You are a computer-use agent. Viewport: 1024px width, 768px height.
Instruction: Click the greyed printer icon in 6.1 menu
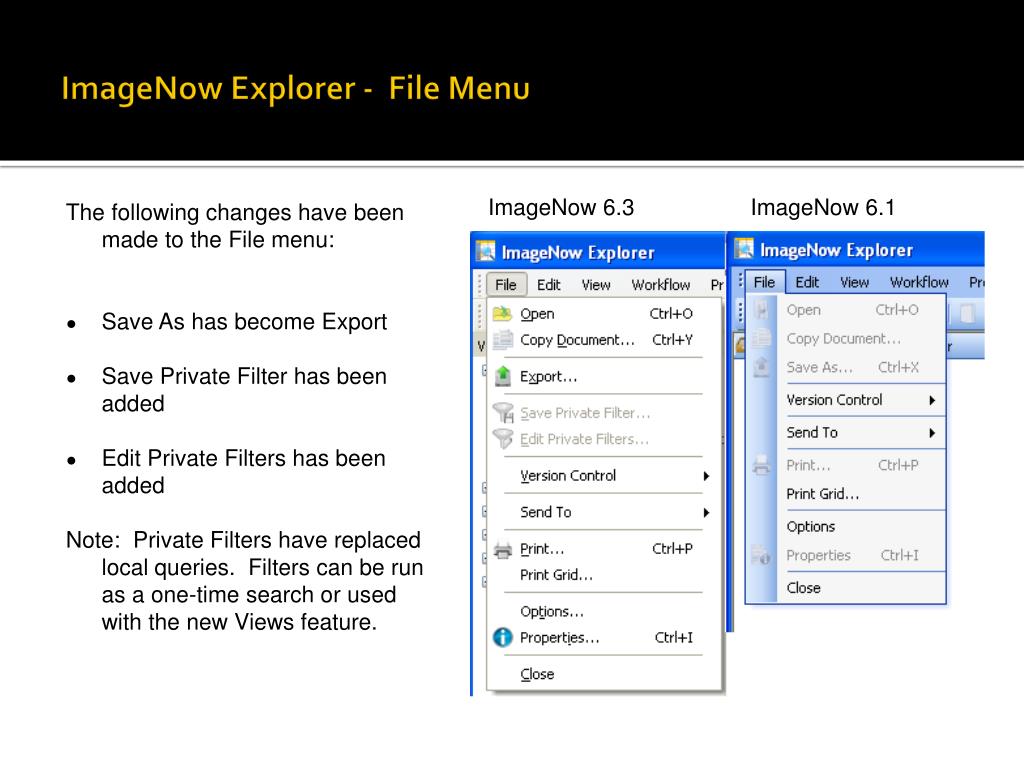click(761, 465)
